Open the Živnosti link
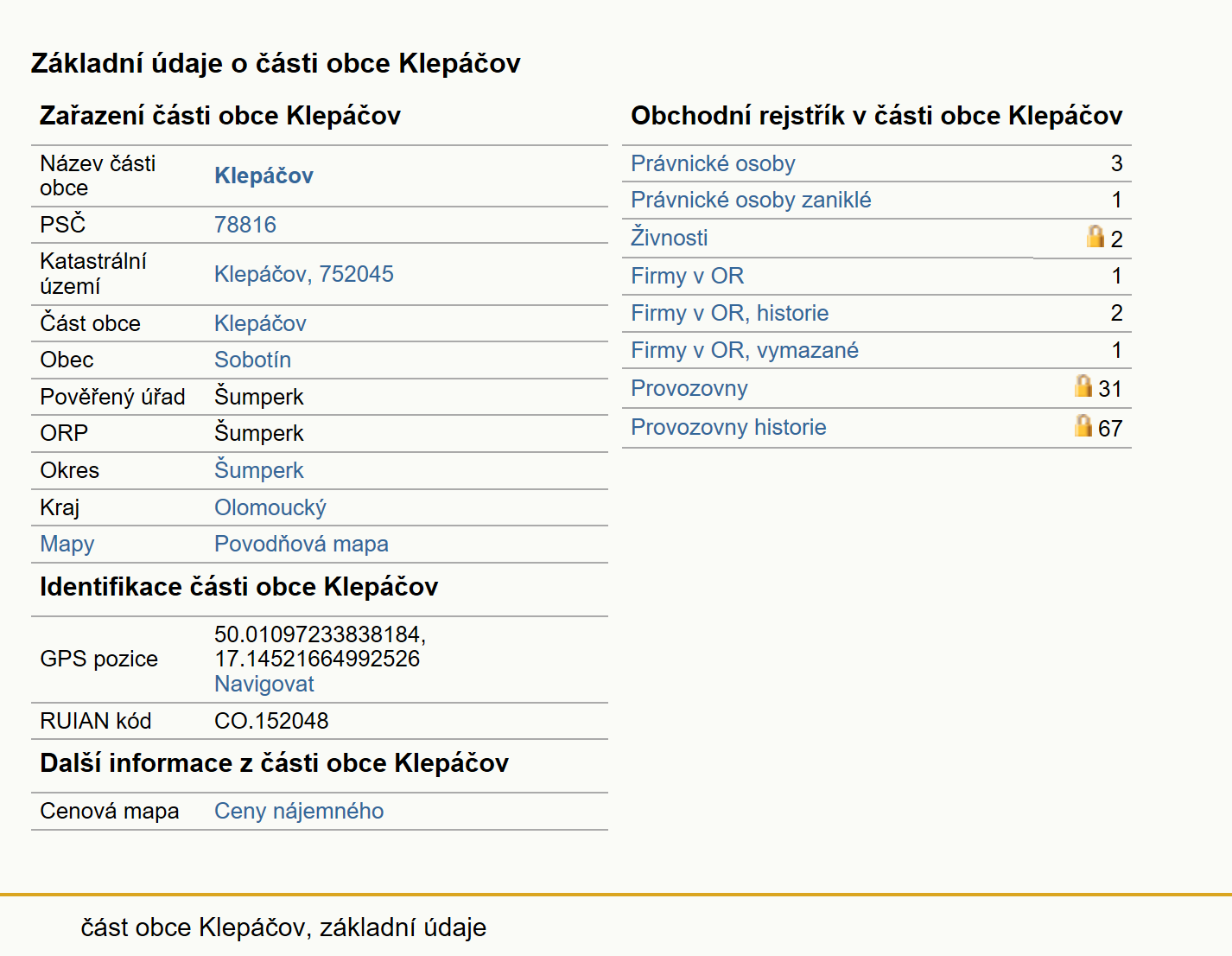Viewport: 1232px width, 956px height. [x=669, y=237]
